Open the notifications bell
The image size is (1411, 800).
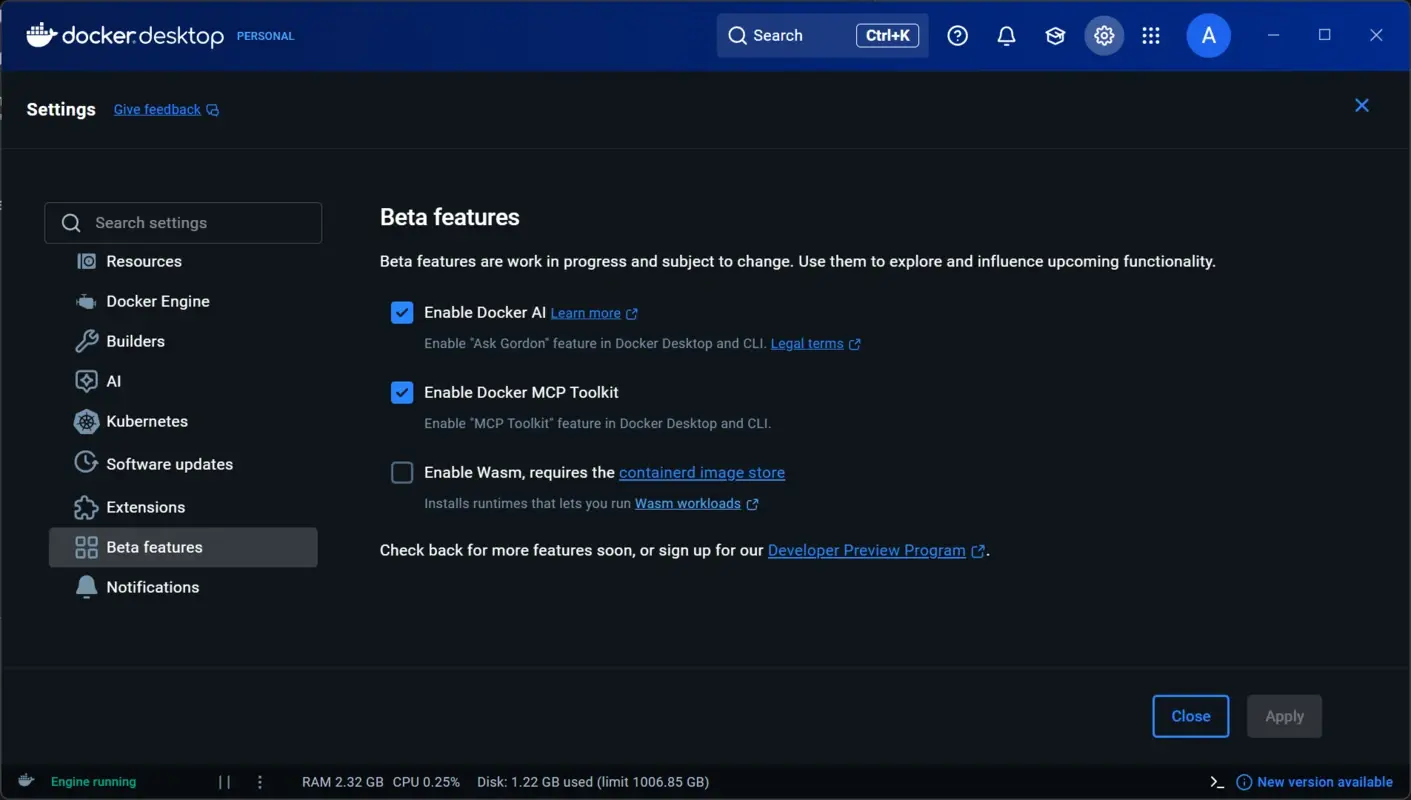point(1006,35)
